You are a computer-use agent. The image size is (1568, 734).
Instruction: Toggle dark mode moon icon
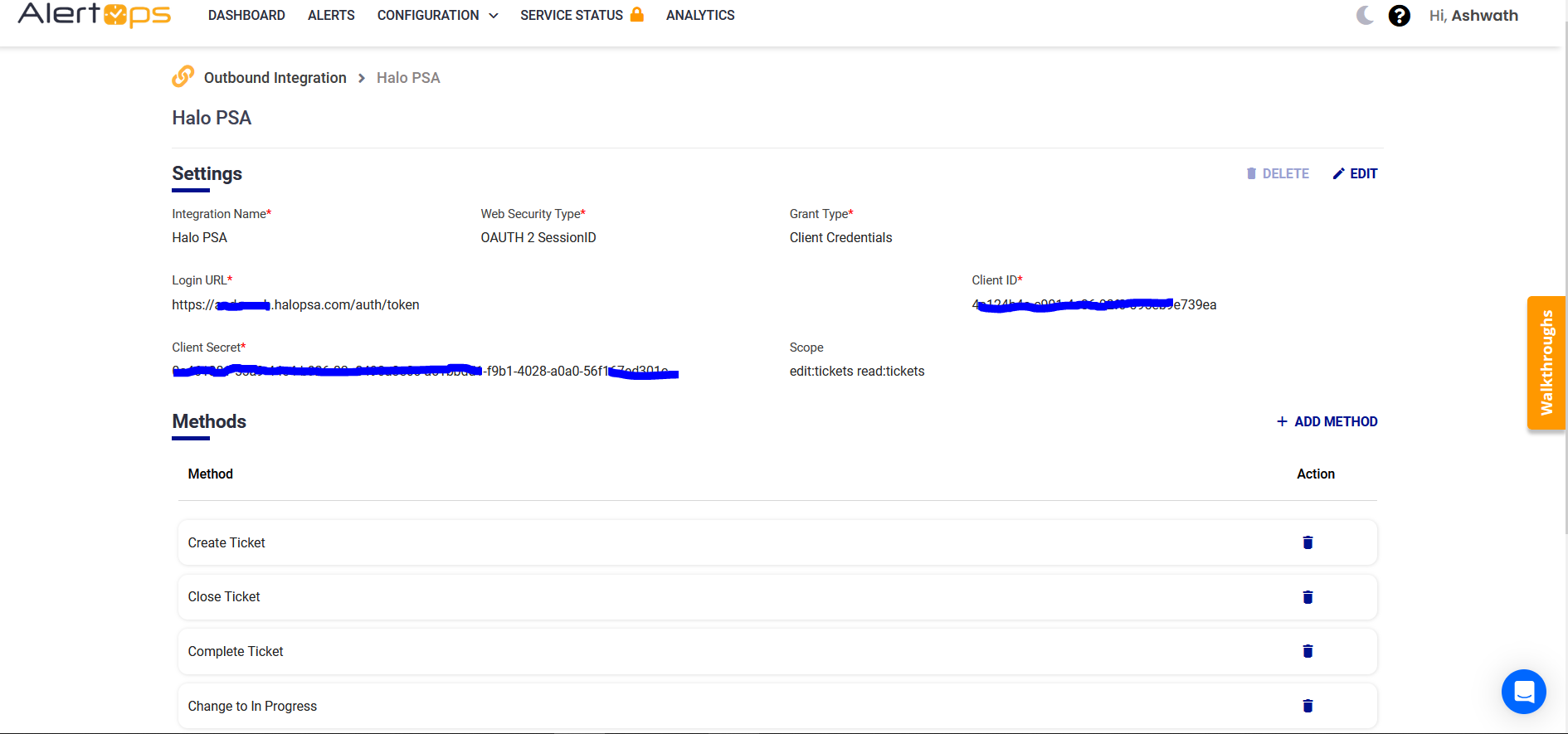[x=1364, y=16]
